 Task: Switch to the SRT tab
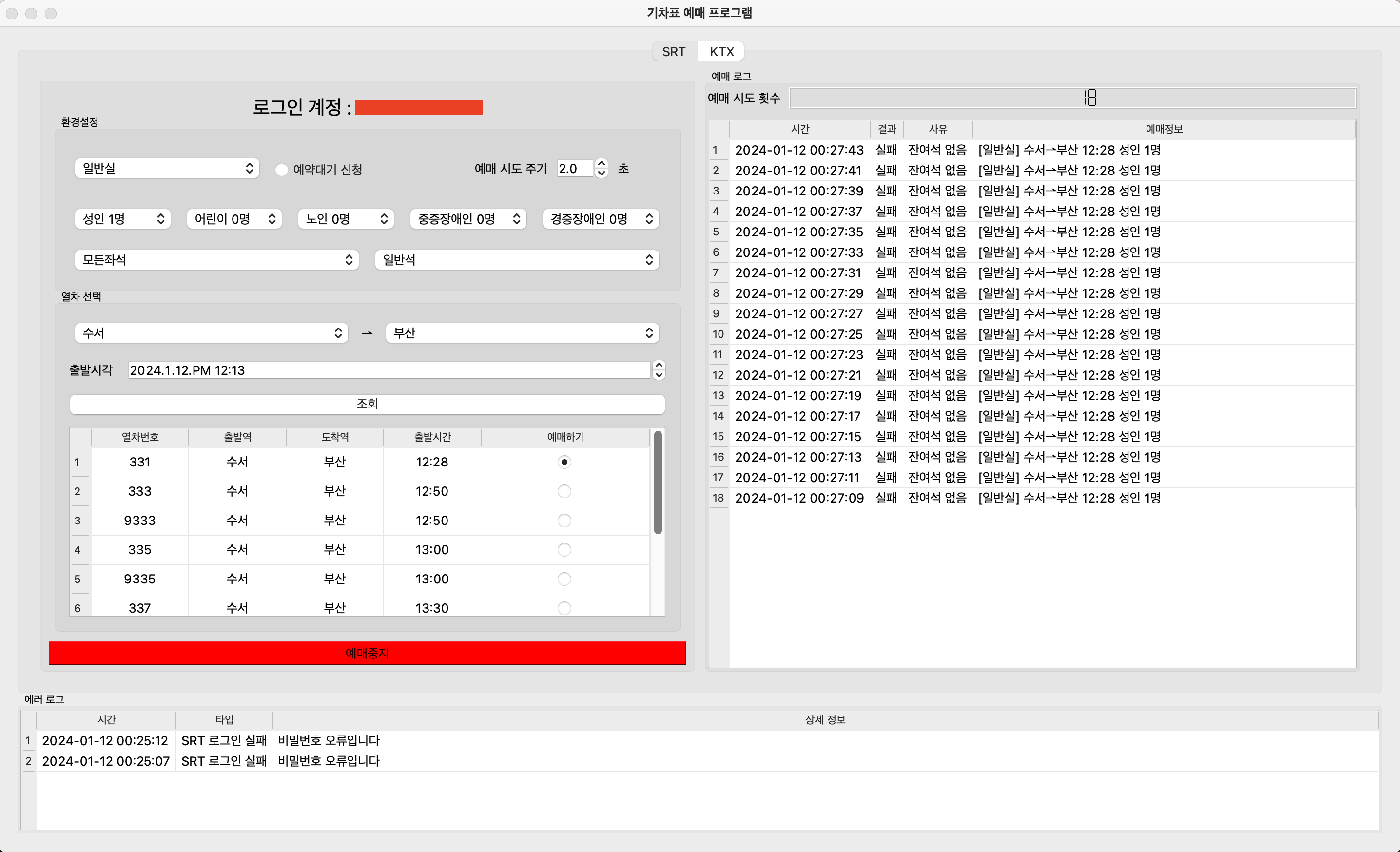coord(673,52)
